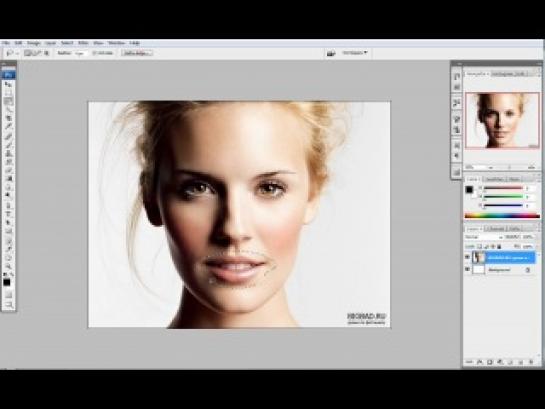Toggle Lock transparent pixels in Layers panel

tap(479, 246)
